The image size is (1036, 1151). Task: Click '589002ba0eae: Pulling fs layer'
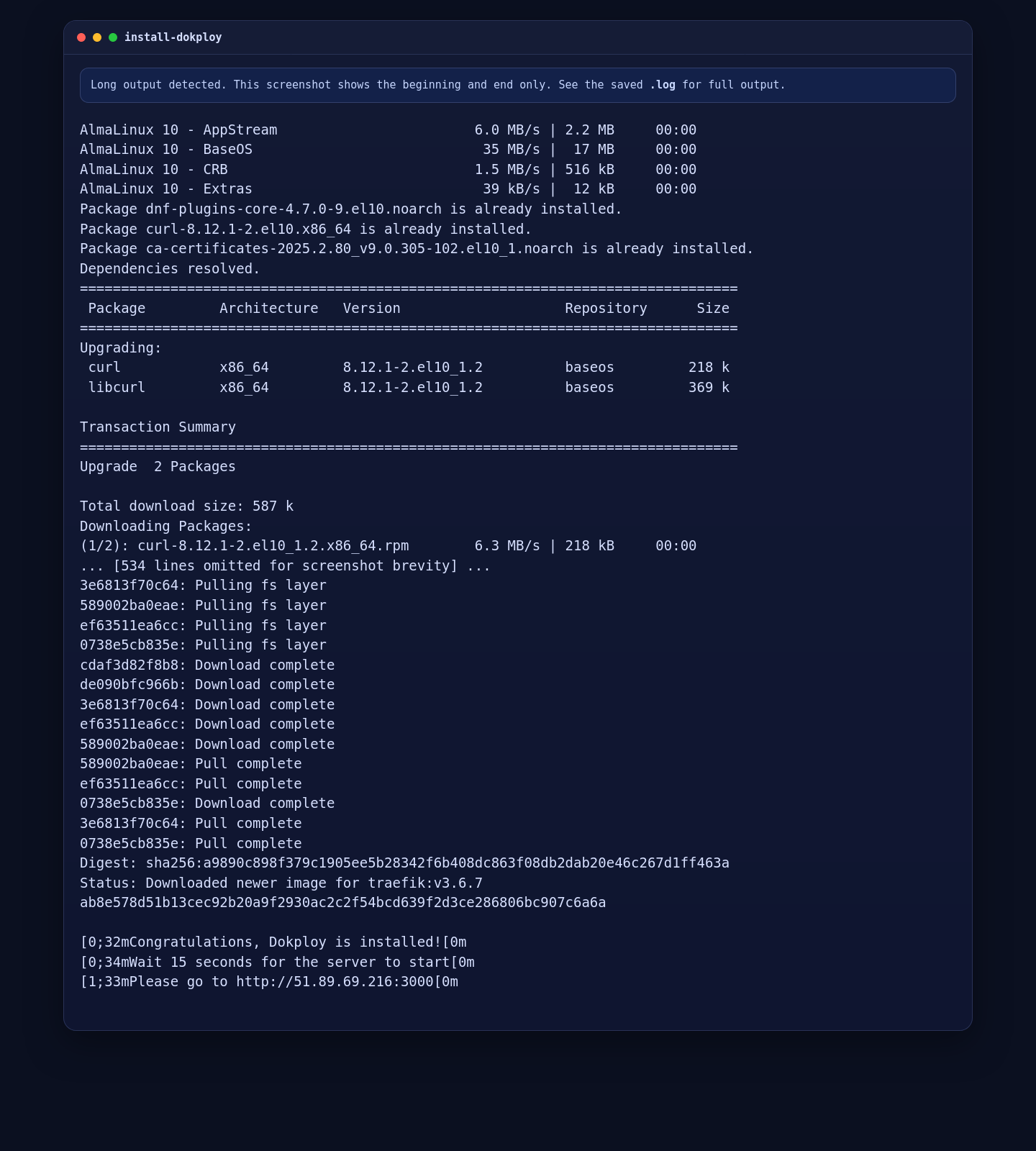pos(203,606)
